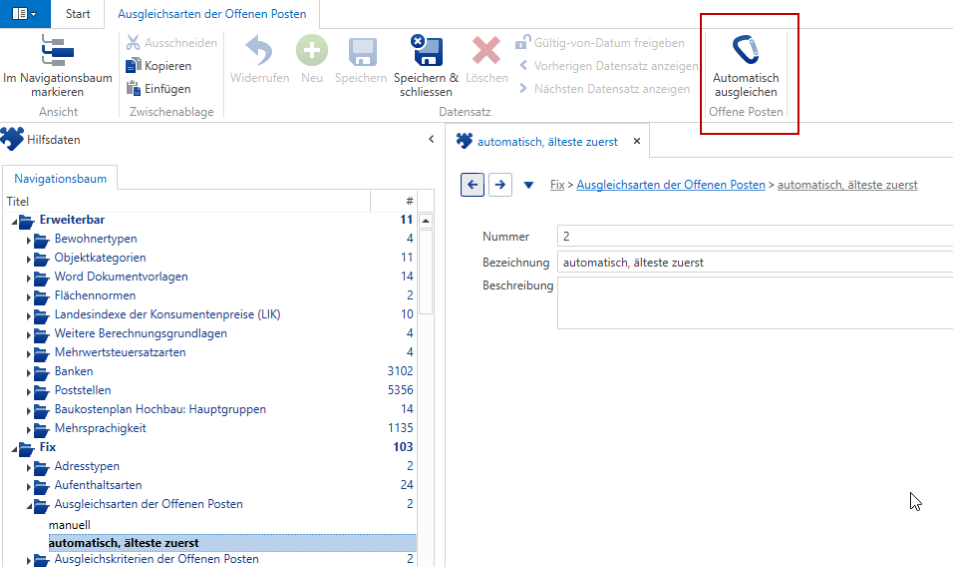Click the Automatisch ausgleichen carabiner icon
The width and height of the screenshot is (953, 567).
coord(745,50)
